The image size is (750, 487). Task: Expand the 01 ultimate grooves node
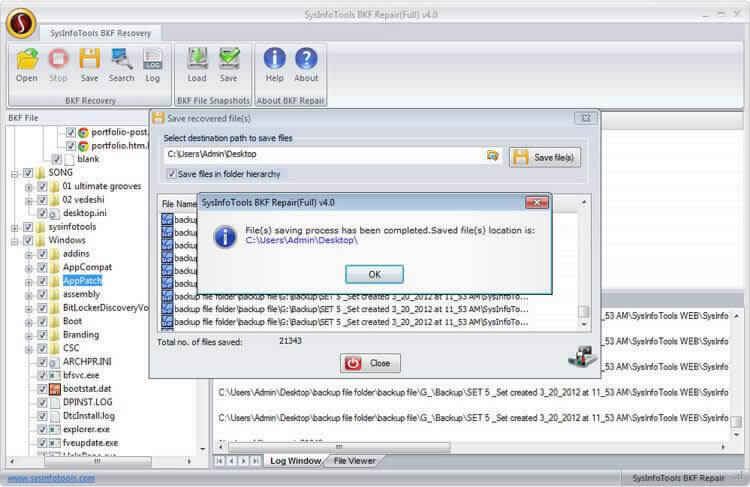coord(29,187)
